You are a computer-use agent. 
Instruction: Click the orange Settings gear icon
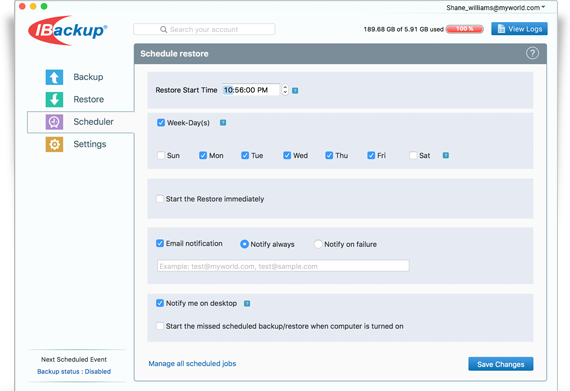tap(54, 144)
